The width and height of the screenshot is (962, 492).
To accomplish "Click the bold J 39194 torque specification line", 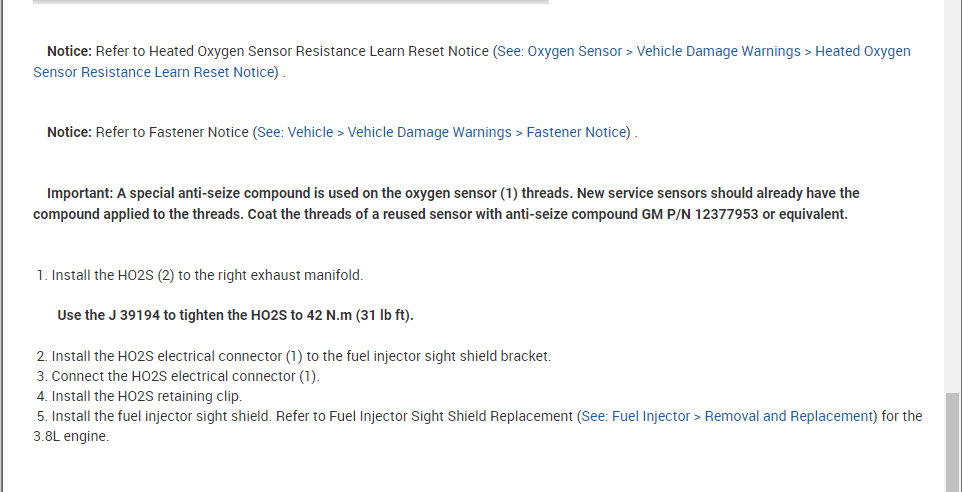I will point(235,315).
